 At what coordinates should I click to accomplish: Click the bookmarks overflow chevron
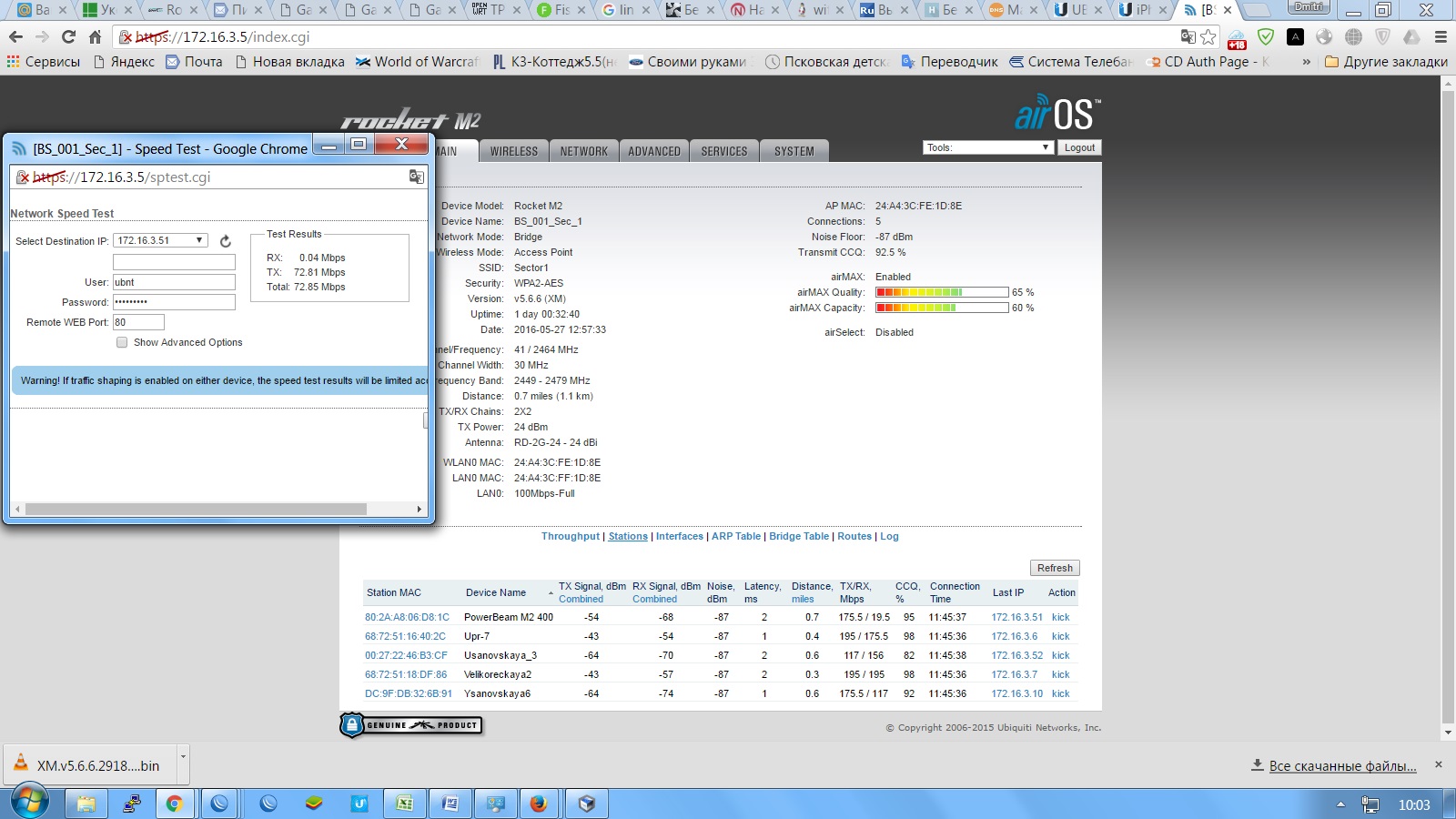click(x=1307, y=62)
